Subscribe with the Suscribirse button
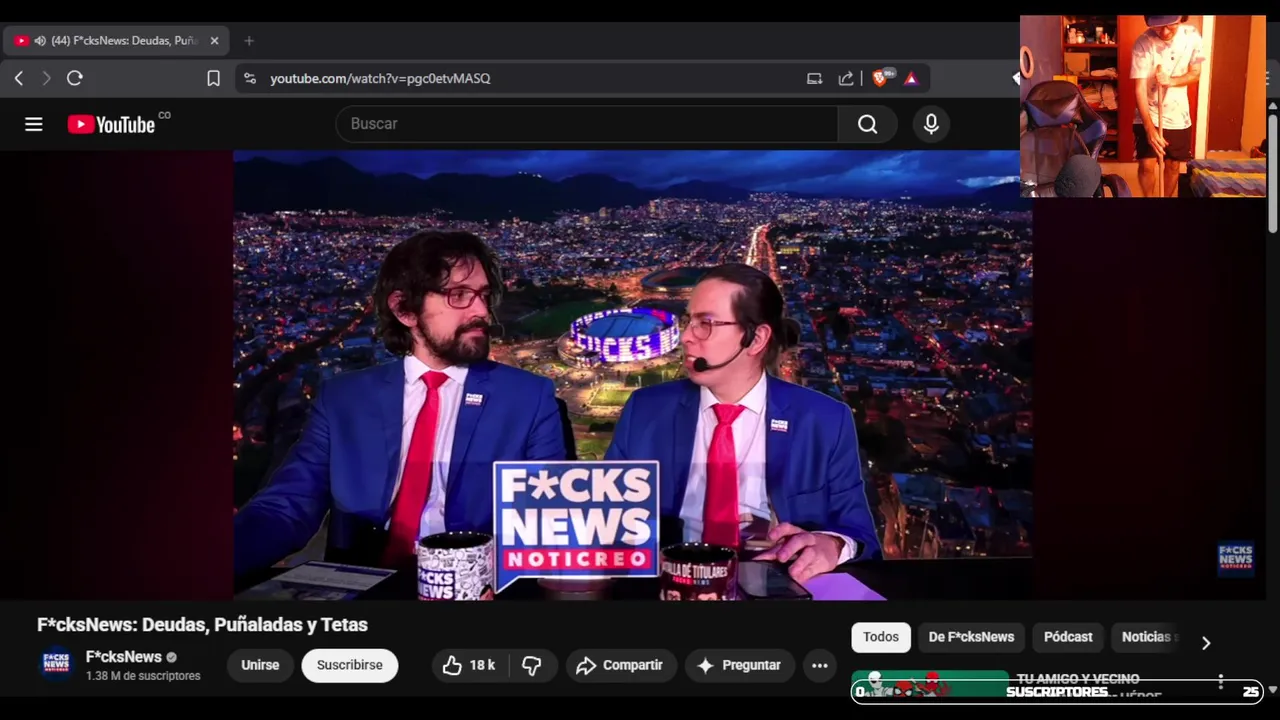Viewport: 1280px width, 720px height. pyautogui.click(x=350, y=665)
